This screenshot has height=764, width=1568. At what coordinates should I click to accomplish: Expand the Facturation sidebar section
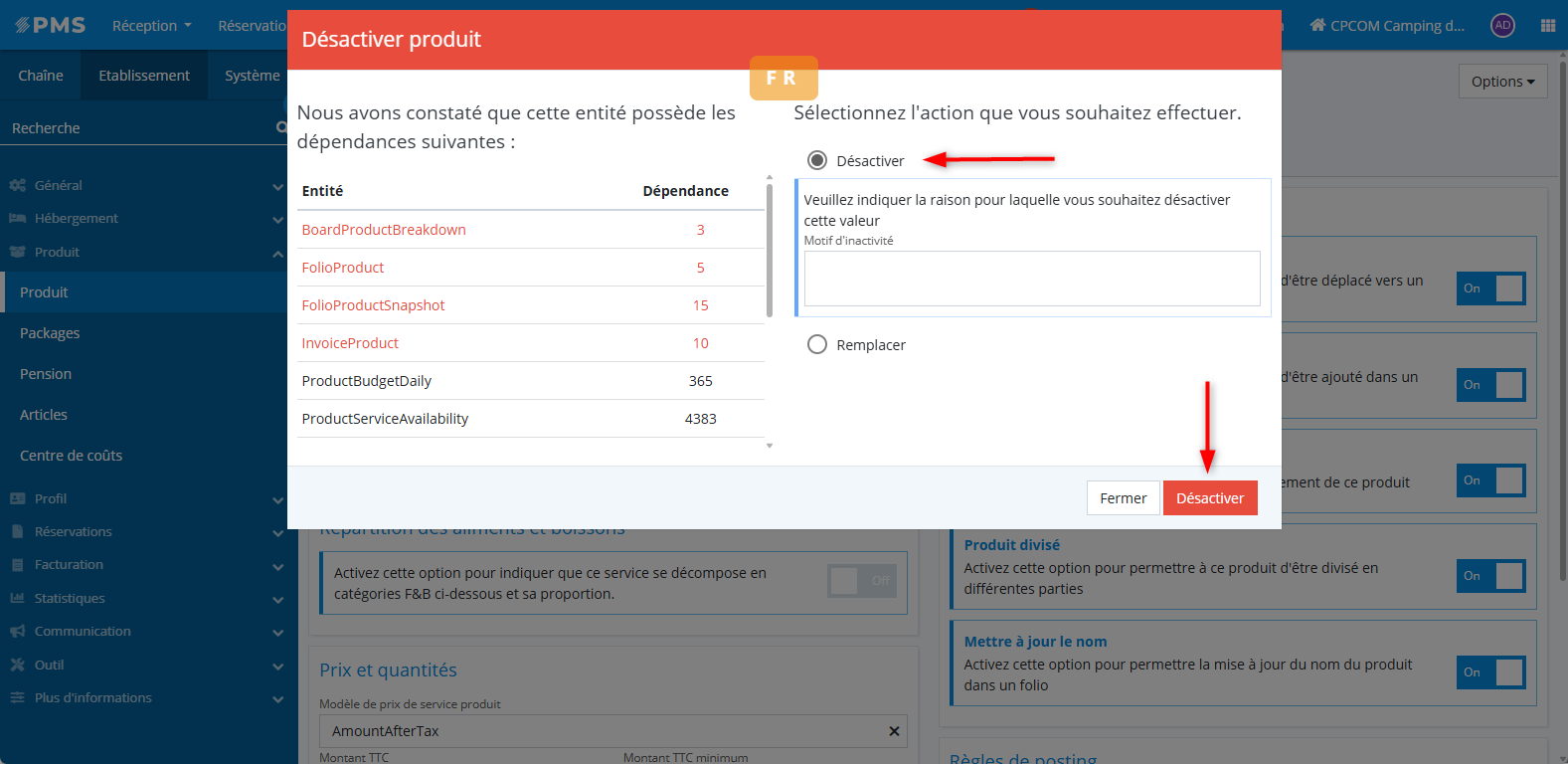coord(277,565)
